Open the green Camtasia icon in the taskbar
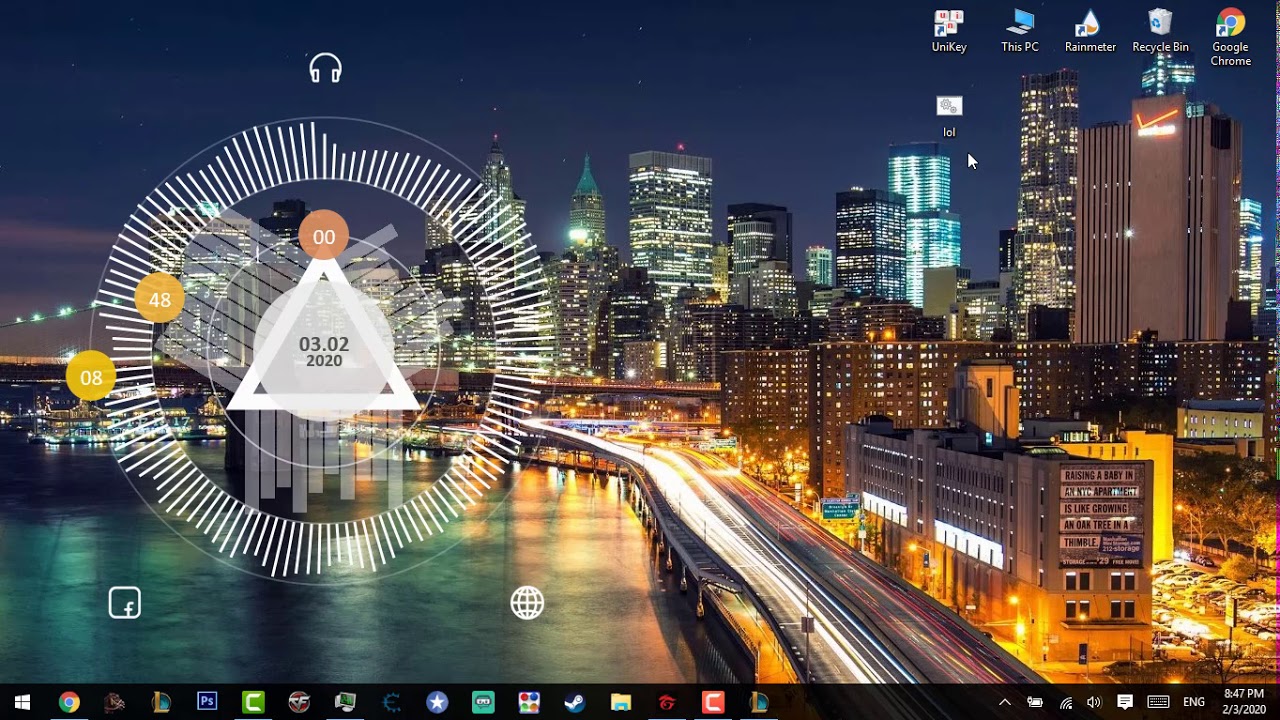This screenshot has width=1280, height=720. point(253,702)
